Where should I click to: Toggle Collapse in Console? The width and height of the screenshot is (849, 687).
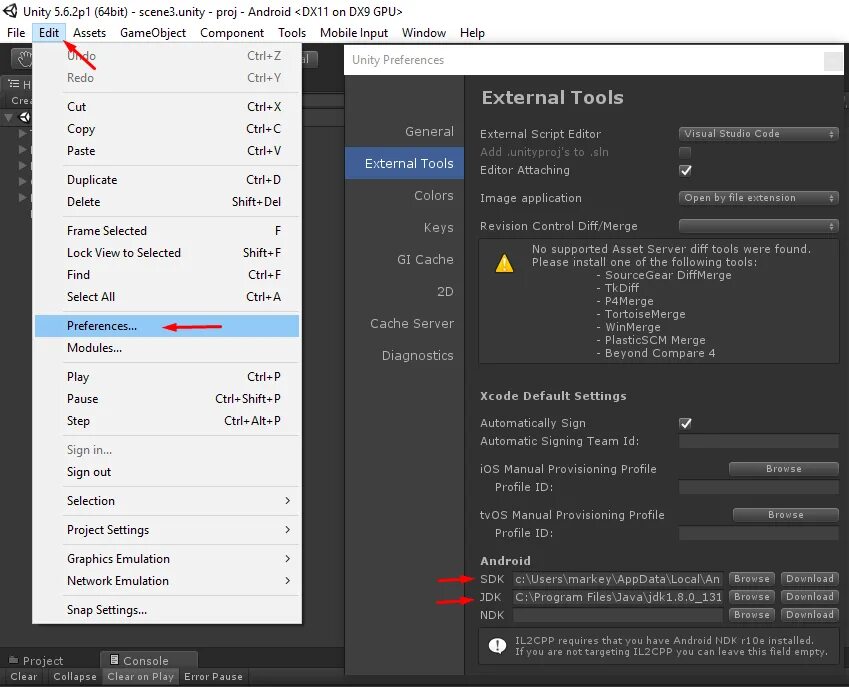75,676
